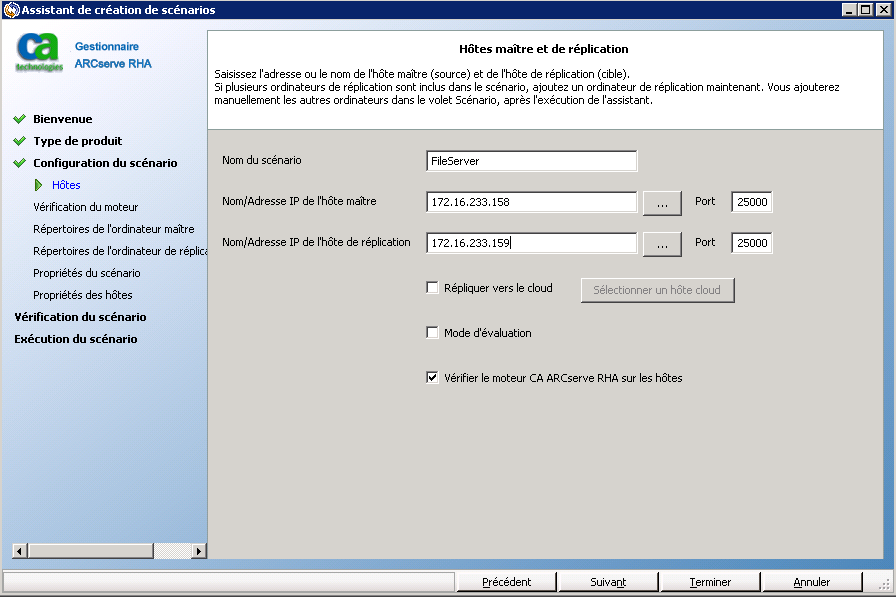The height and width of the screenshot is (597, 896).
Task: Browse for master host with the ellipsis button
Action: pyautogui.click(x=661, y=203)
